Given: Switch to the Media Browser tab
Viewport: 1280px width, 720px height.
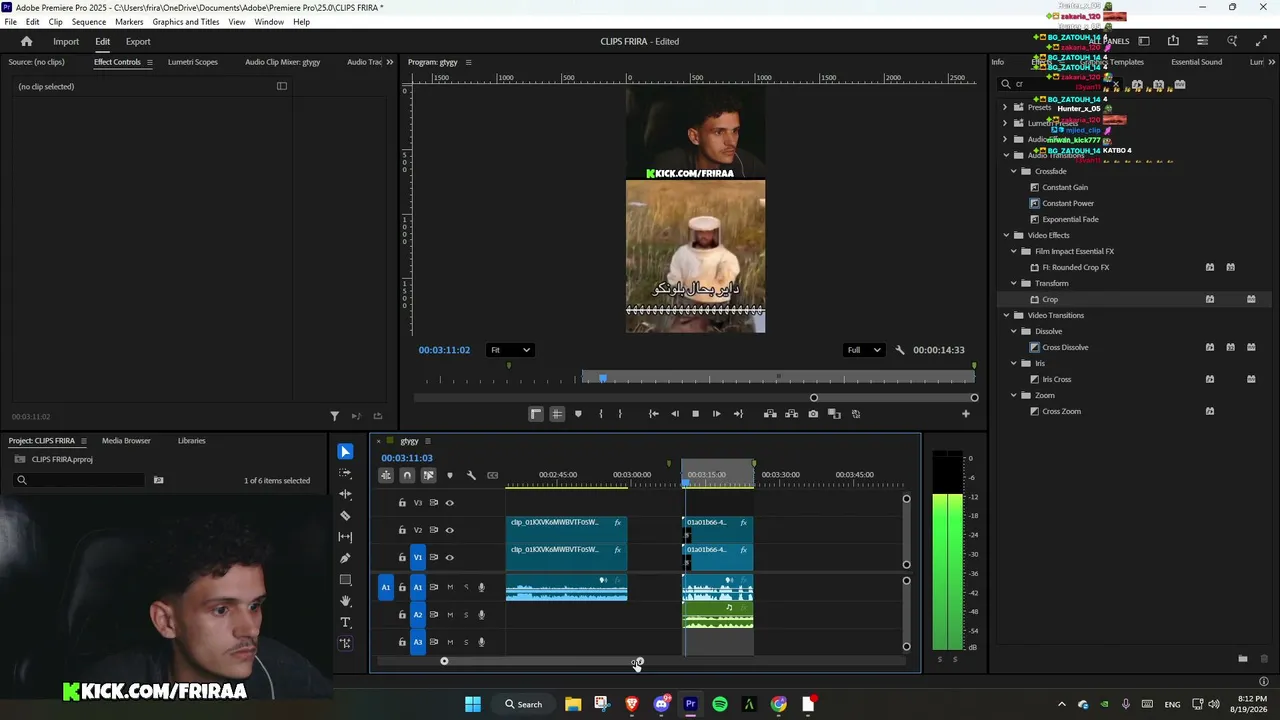Looking at the screenshot, I should [x=126, y=441].
